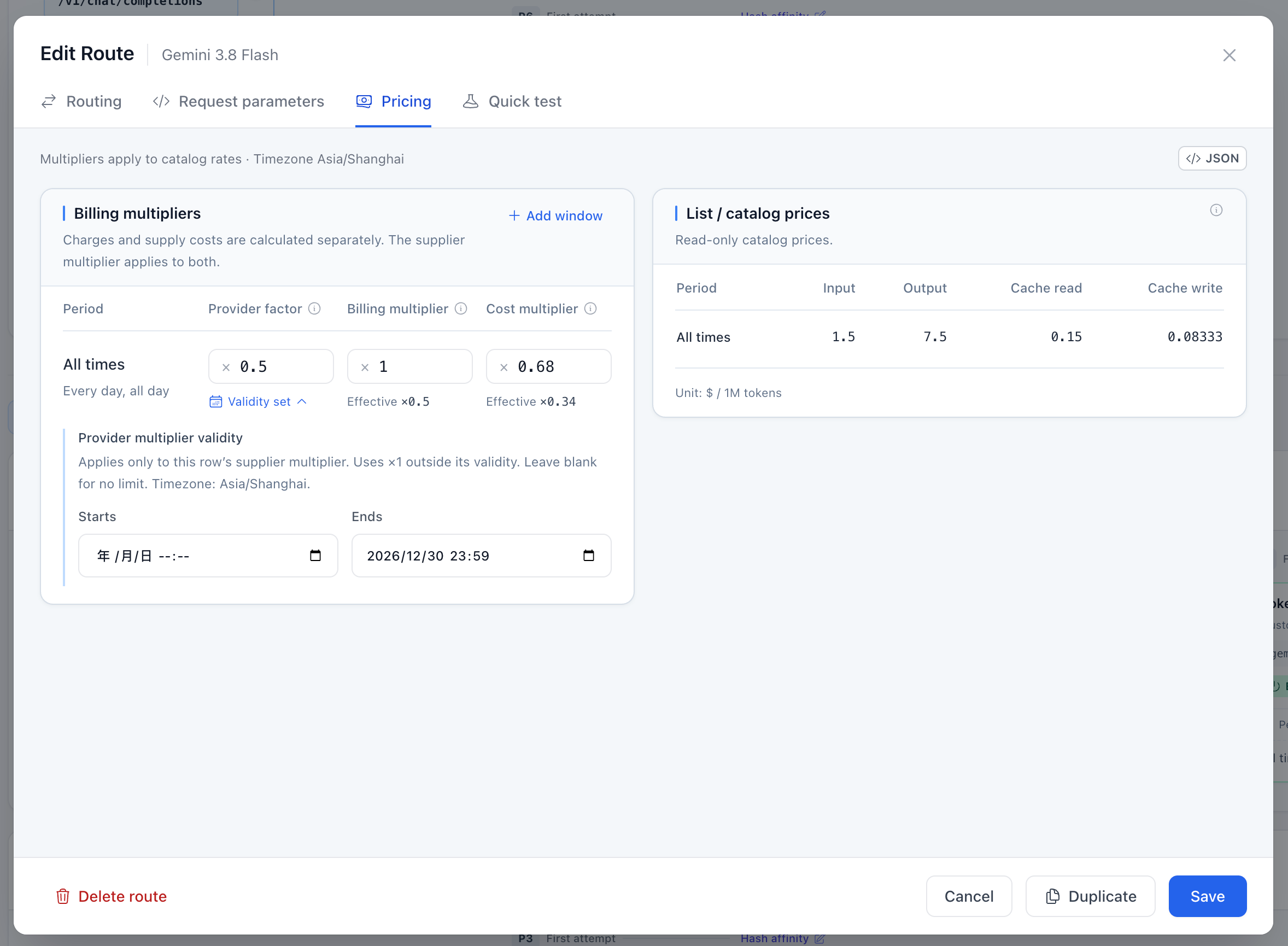This screenshot has width=1288, height=946.
Task: Click Delete route
Action: 112,896
